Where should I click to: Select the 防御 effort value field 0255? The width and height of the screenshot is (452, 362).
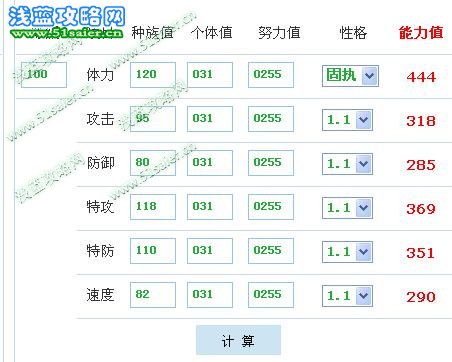tap(271, 163)
